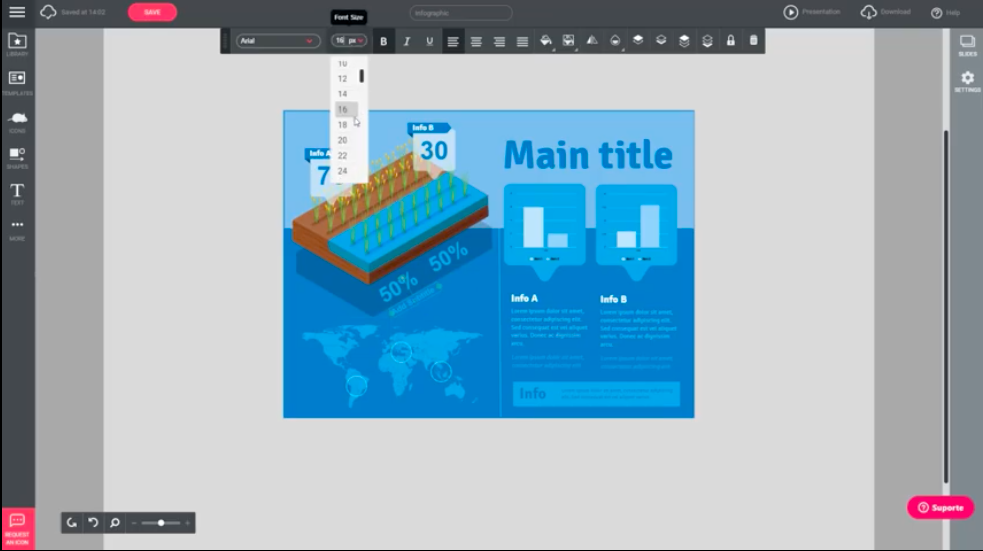
Task: Toggle italic formatting
Action: click(406, 41)
